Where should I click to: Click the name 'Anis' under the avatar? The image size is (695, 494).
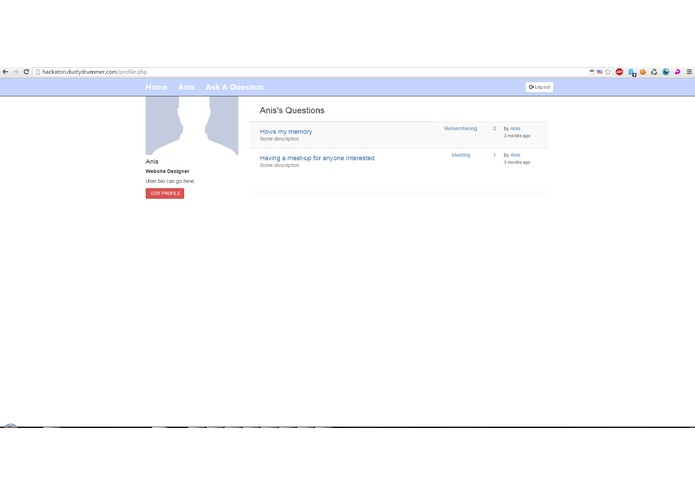point(152,162)
